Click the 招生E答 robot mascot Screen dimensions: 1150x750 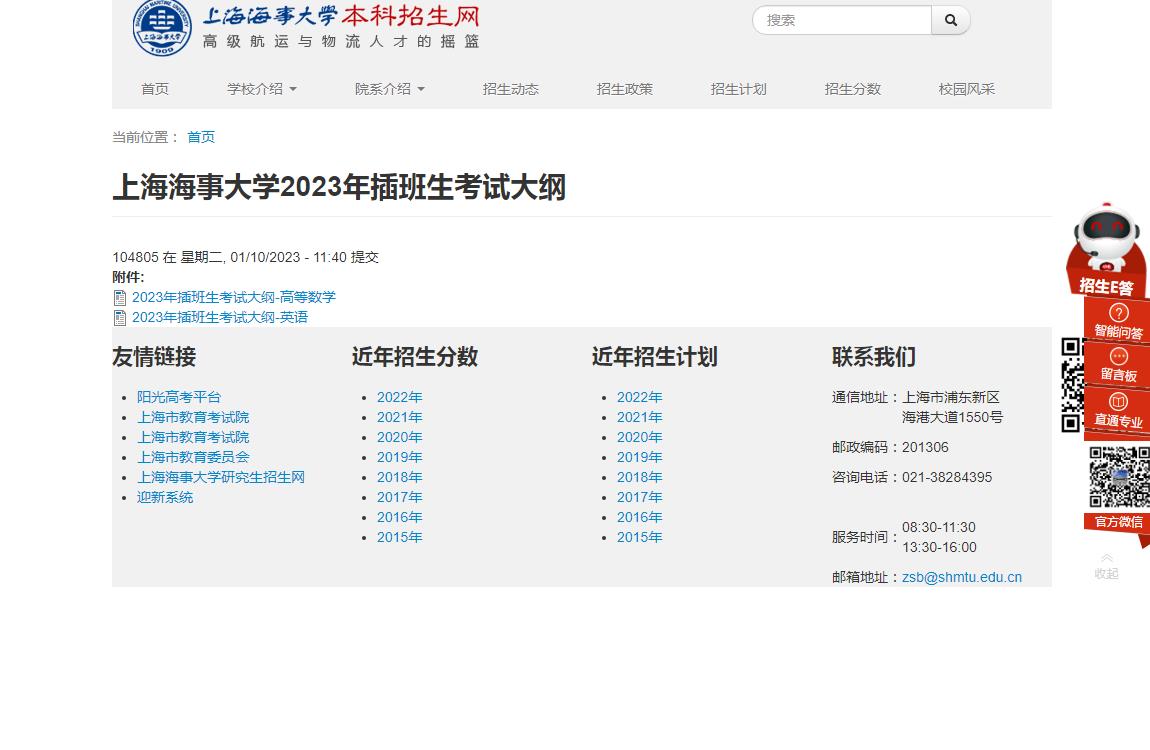pyautogui.click(x=1106, y=249)
